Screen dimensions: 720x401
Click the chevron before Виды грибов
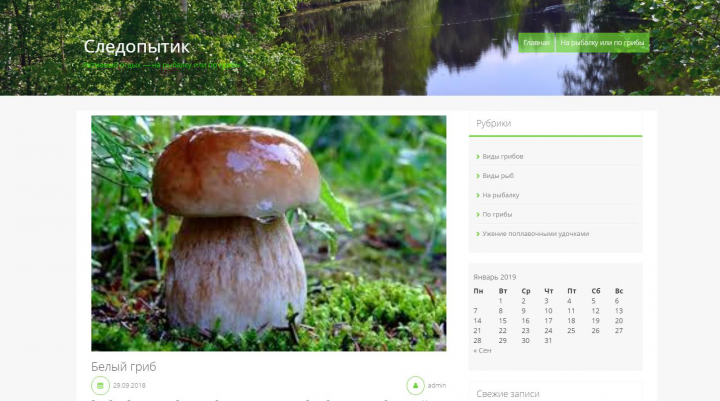(x=478, y=157)
